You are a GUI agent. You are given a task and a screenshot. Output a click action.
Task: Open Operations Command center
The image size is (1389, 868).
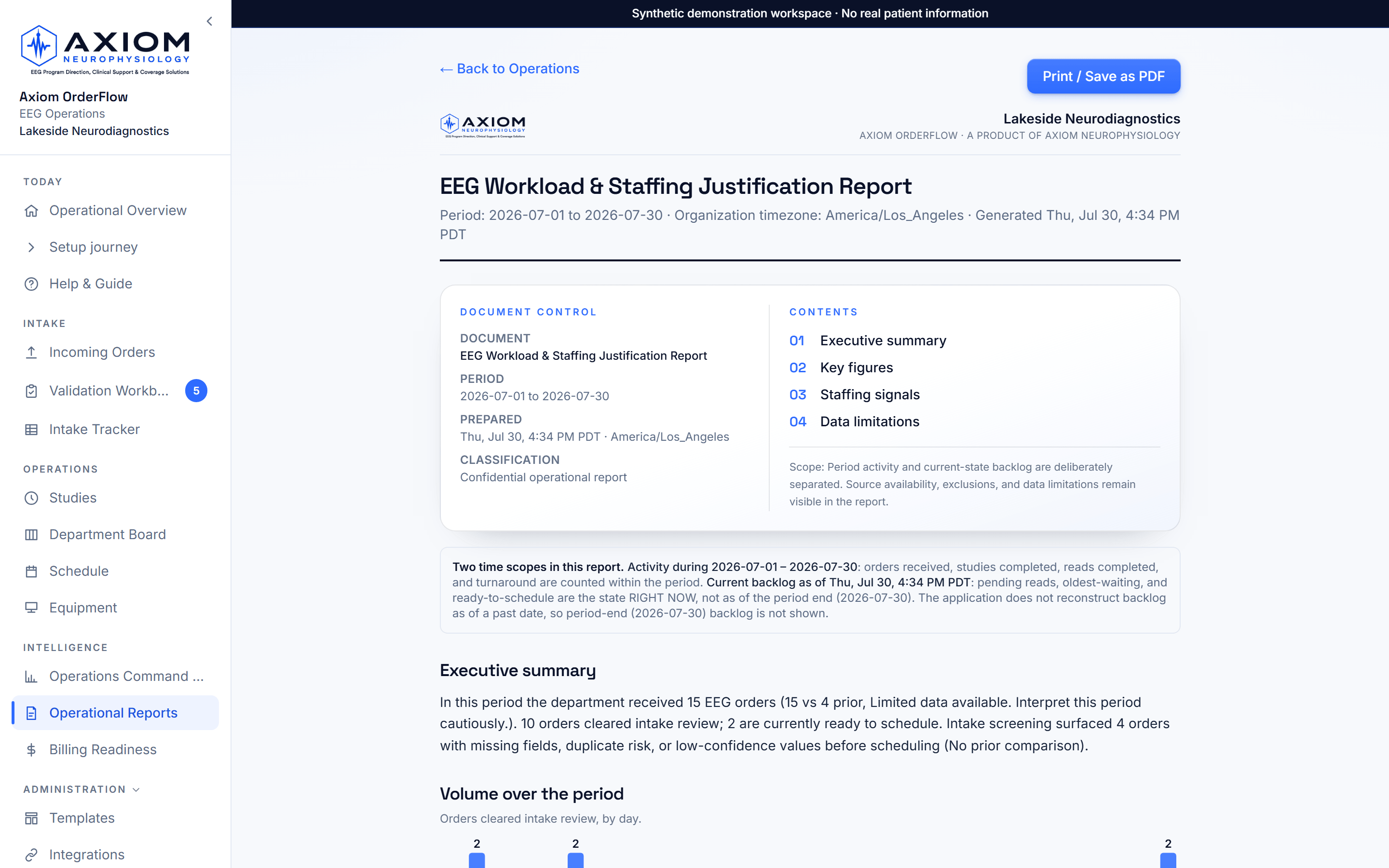(115, 677)
